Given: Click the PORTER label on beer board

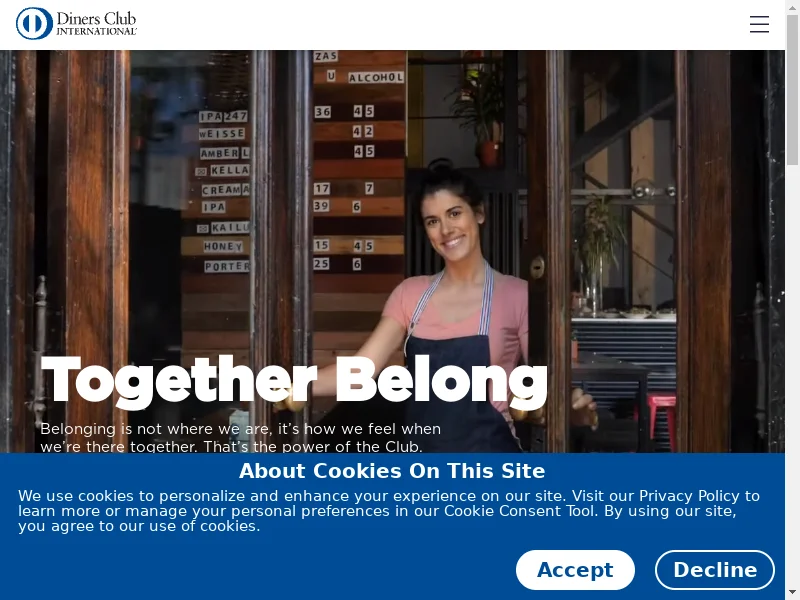Looking at the screenshot, I should [227, 266].
